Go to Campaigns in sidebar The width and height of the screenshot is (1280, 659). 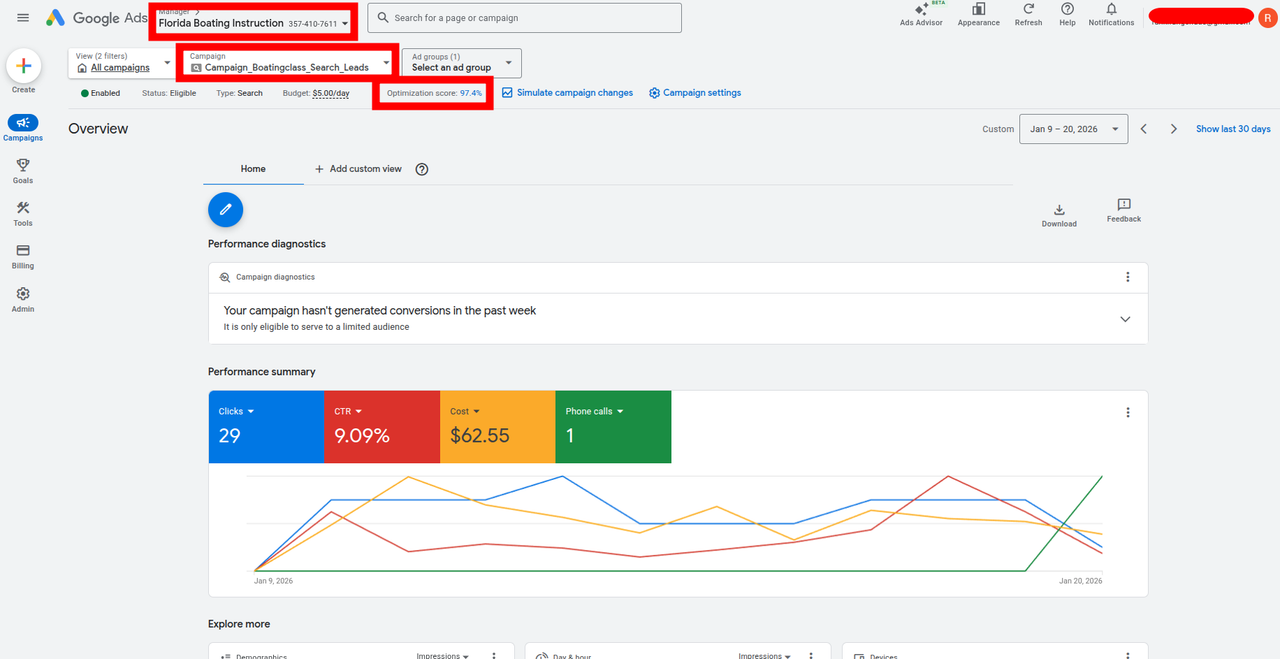[x=23, y=128]
